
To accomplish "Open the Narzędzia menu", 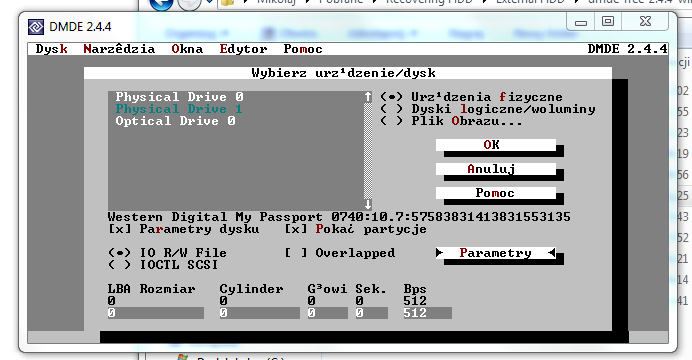I will pos(119,49).
